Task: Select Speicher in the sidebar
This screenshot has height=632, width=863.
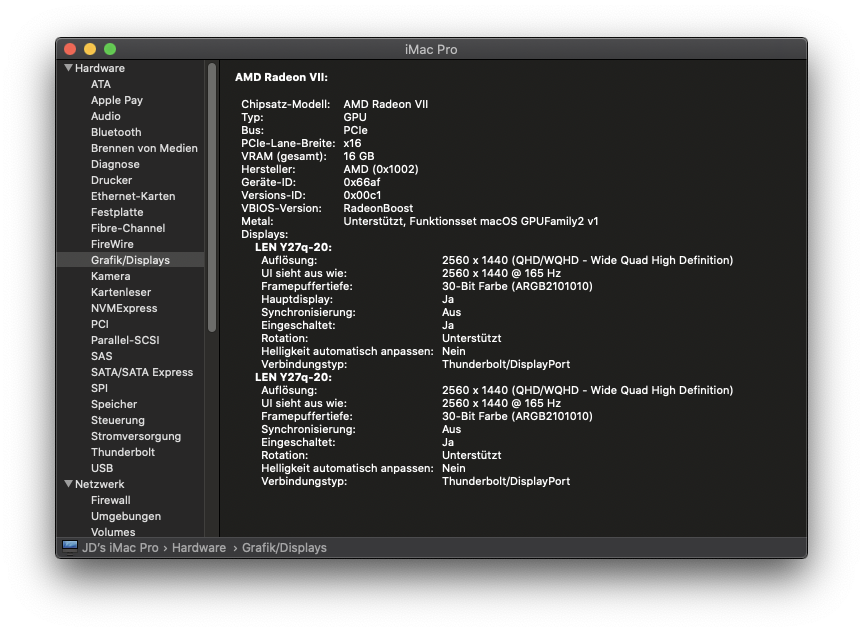Action: tap(114, 404)
